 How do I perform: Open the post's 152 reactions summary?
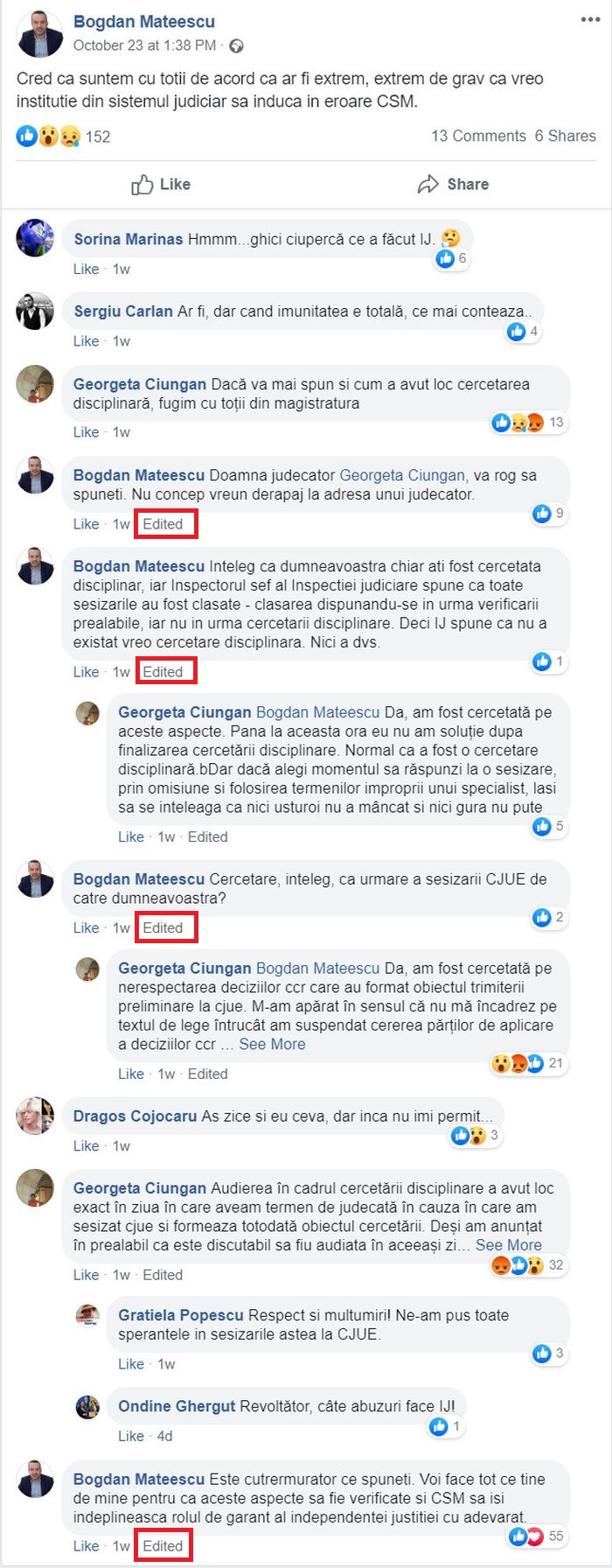click(x=63, y=136)
